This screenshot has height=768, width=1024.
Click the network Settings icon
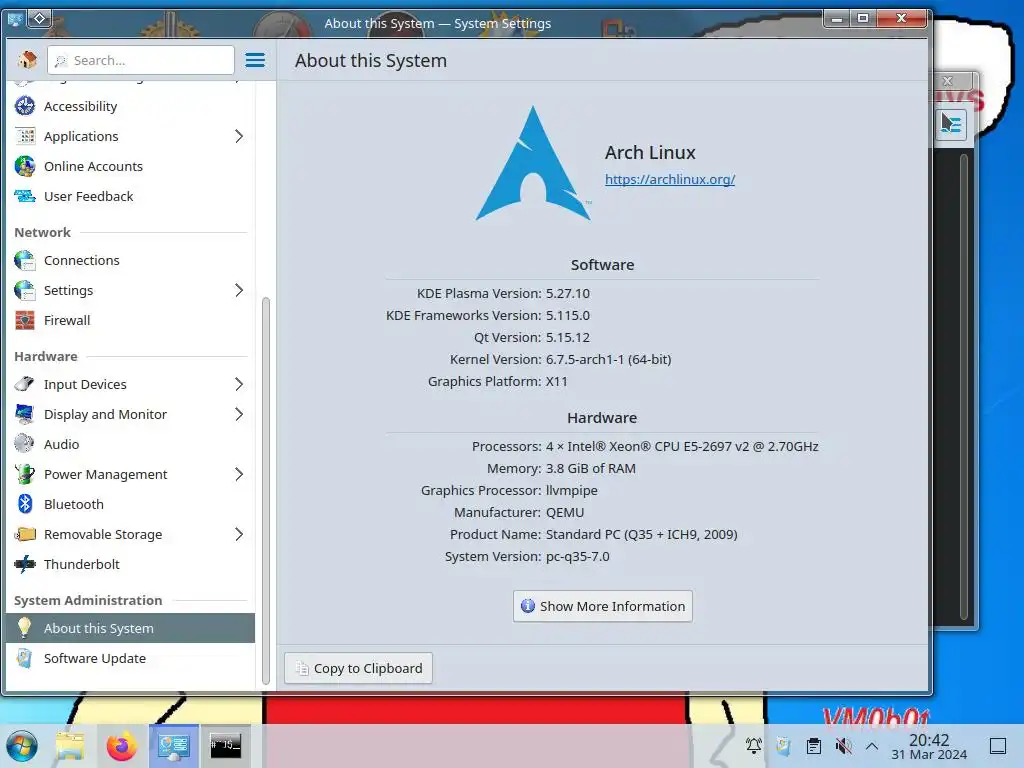point(25,291)
